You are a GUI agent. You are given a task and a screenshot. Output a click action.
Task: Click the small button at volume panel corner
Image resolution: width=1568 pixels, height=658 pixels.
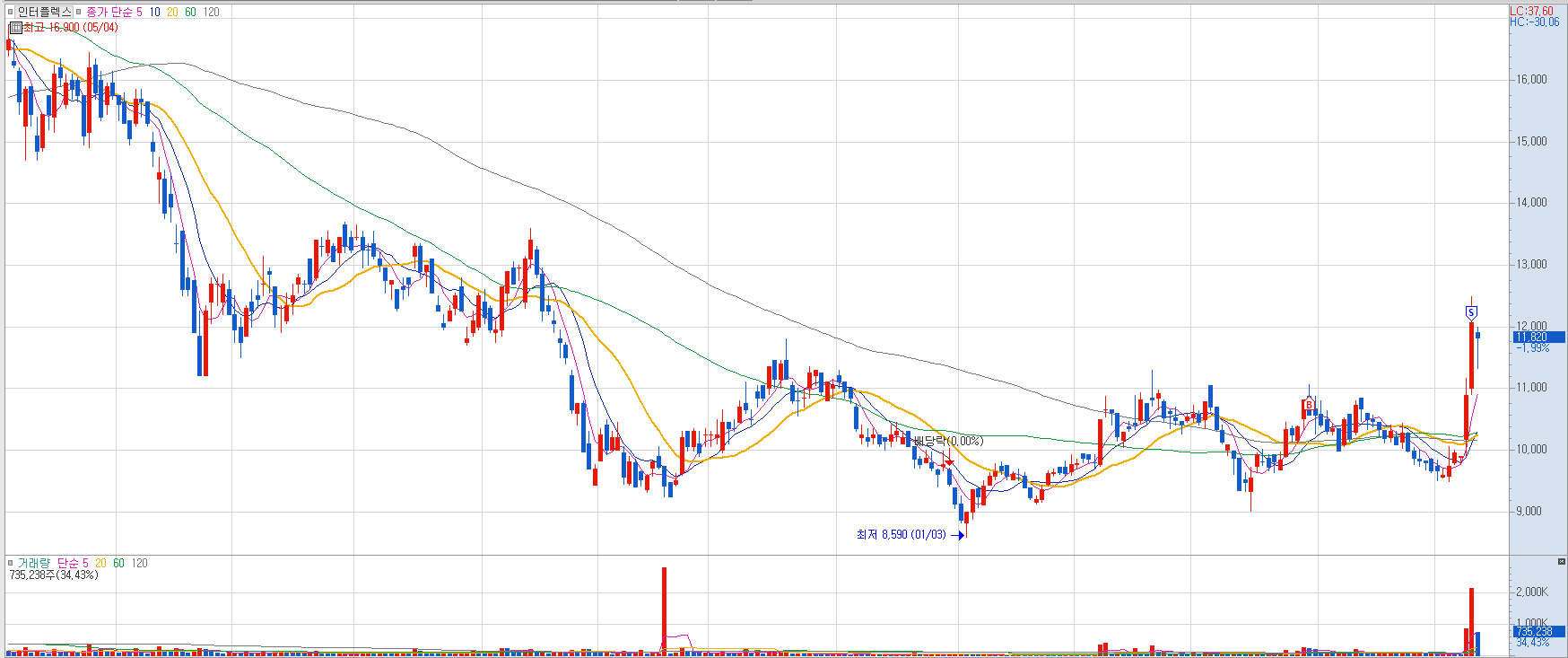1562,561
